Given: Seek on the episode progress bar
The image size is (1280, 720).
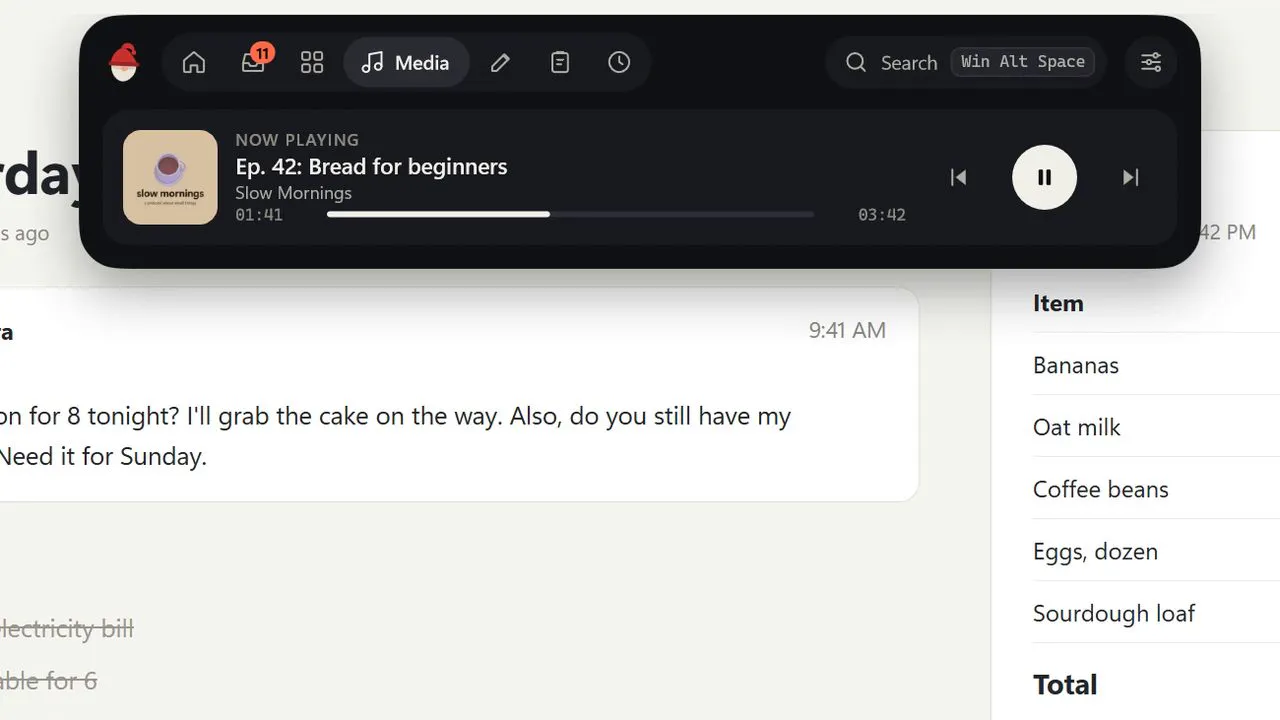Looking at the screenshot, I should tap(570, 214).
